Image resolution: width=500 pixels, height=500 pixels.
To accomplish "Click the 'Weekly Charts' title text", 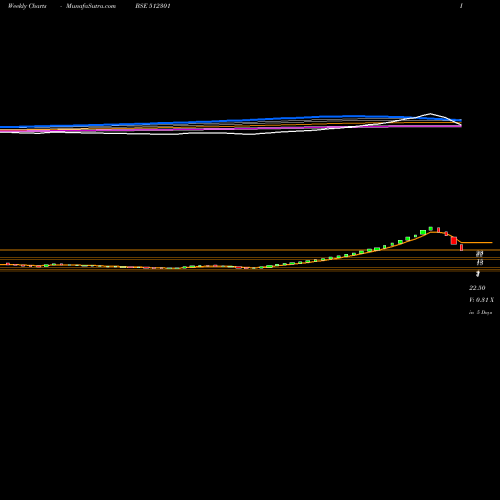I will (27, 6).
